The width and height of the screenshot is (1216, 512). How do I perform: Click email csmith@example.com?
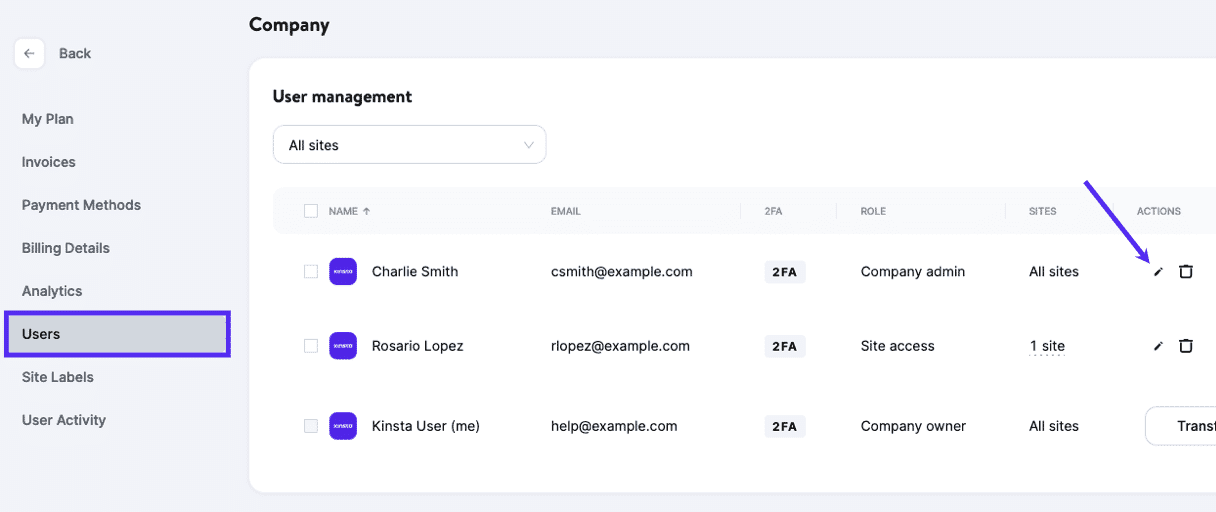[621, 271]
